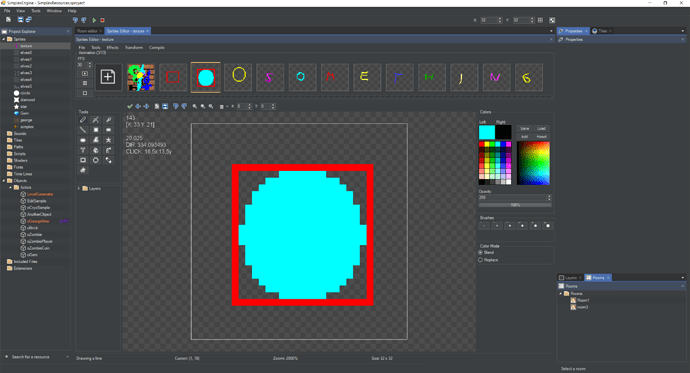
Task: Select the Replace color mode radio button
Action: click(481, 260)
